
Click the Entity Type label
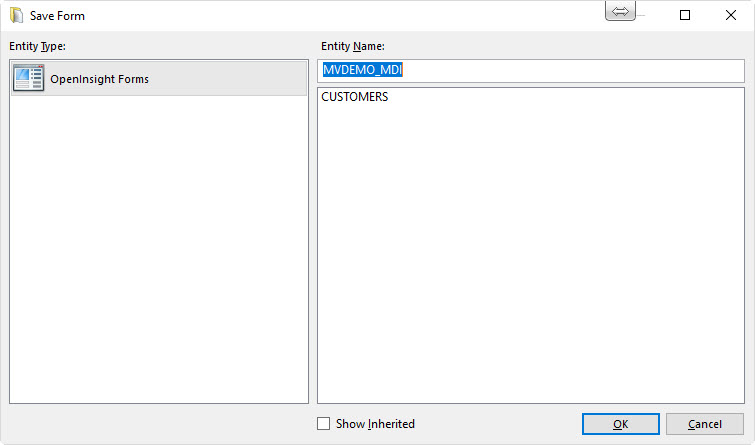click(x=38, y=46)
